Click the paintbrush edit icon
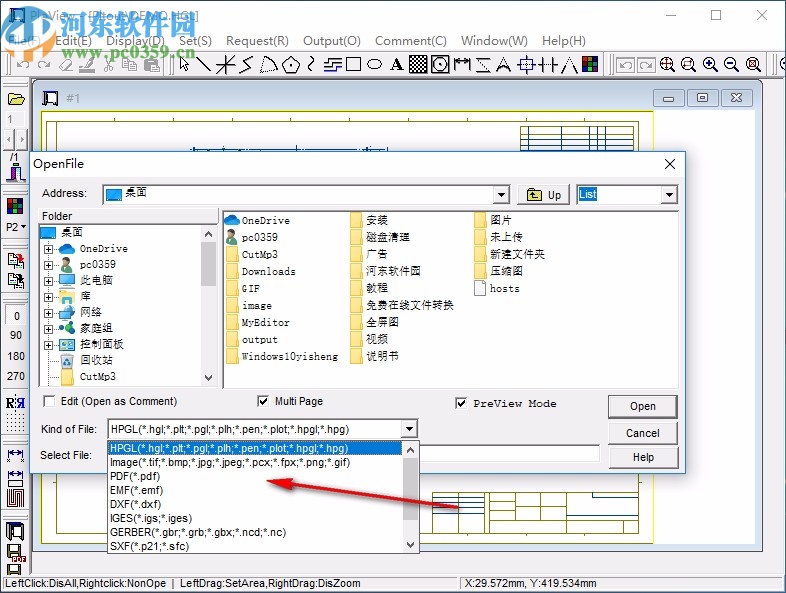This screenshot has width=786, height=593. 87,65
